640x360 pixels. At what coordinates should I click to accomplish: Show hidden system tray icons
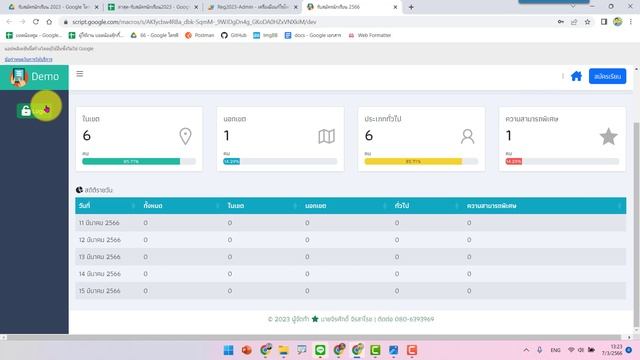pyautogui.click(x=526, y=350)
